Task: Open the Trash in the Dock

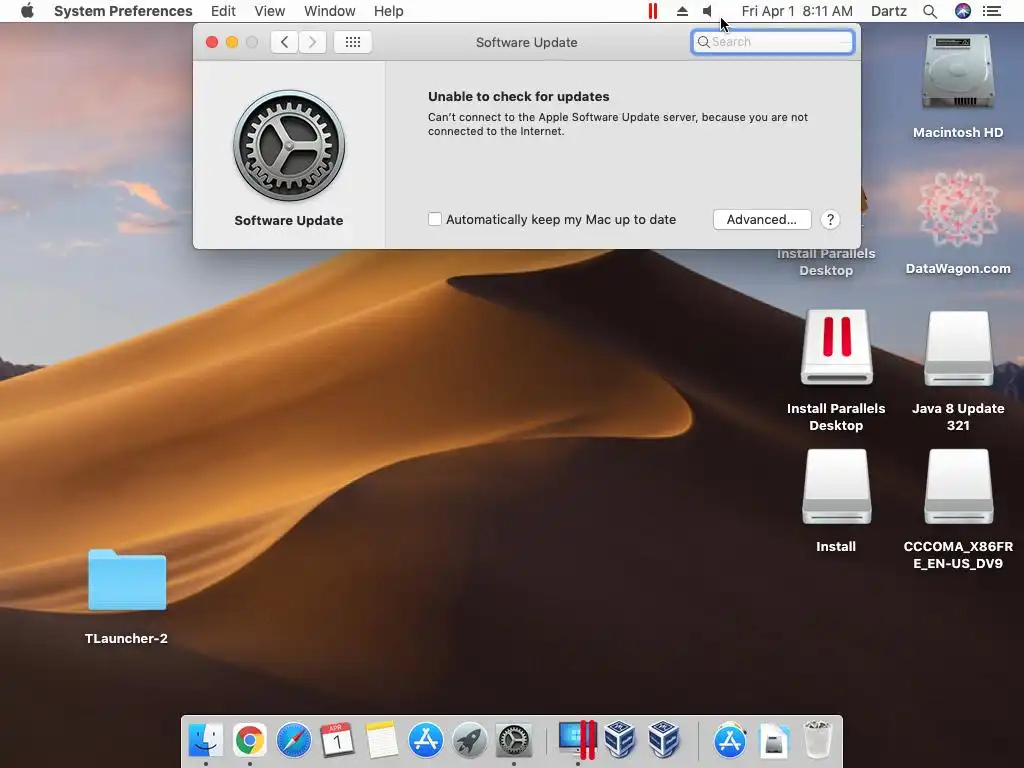Action: point(817,741)
